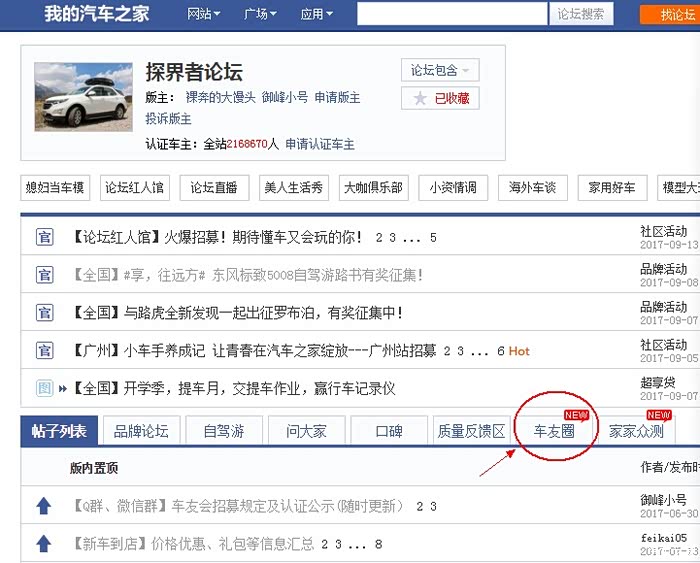The height and width of the screenshot is (563, 700).
Task: Expand the 应用 dropdown menu
Action: coord(317,14)
